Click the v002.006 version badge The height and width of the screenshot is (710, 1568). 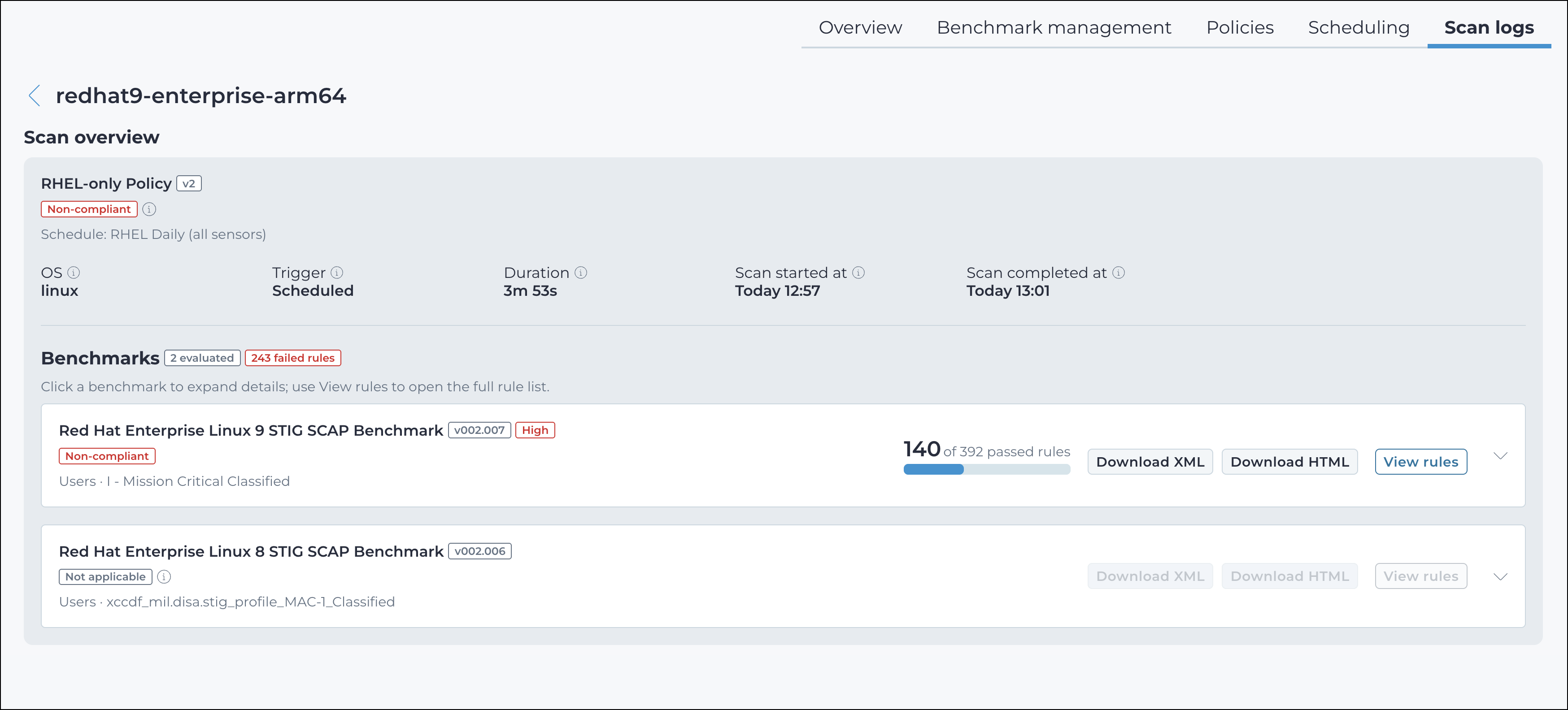479,551
